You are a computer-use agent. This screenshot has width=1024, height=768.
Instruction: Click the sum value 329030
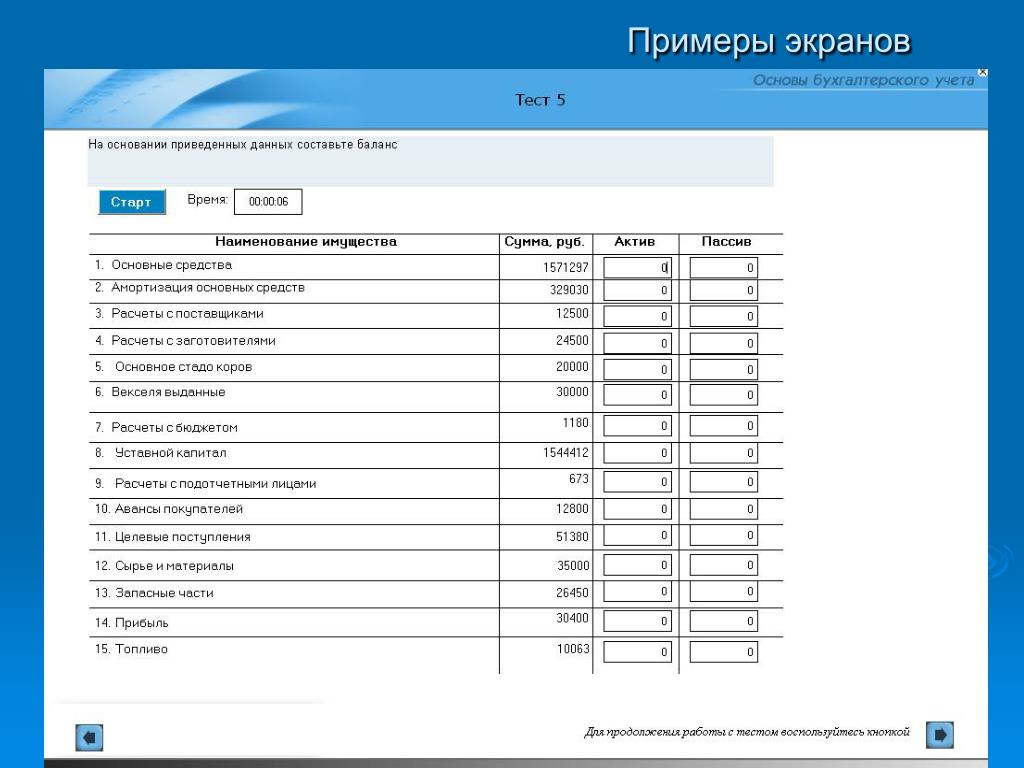[569, 290]
